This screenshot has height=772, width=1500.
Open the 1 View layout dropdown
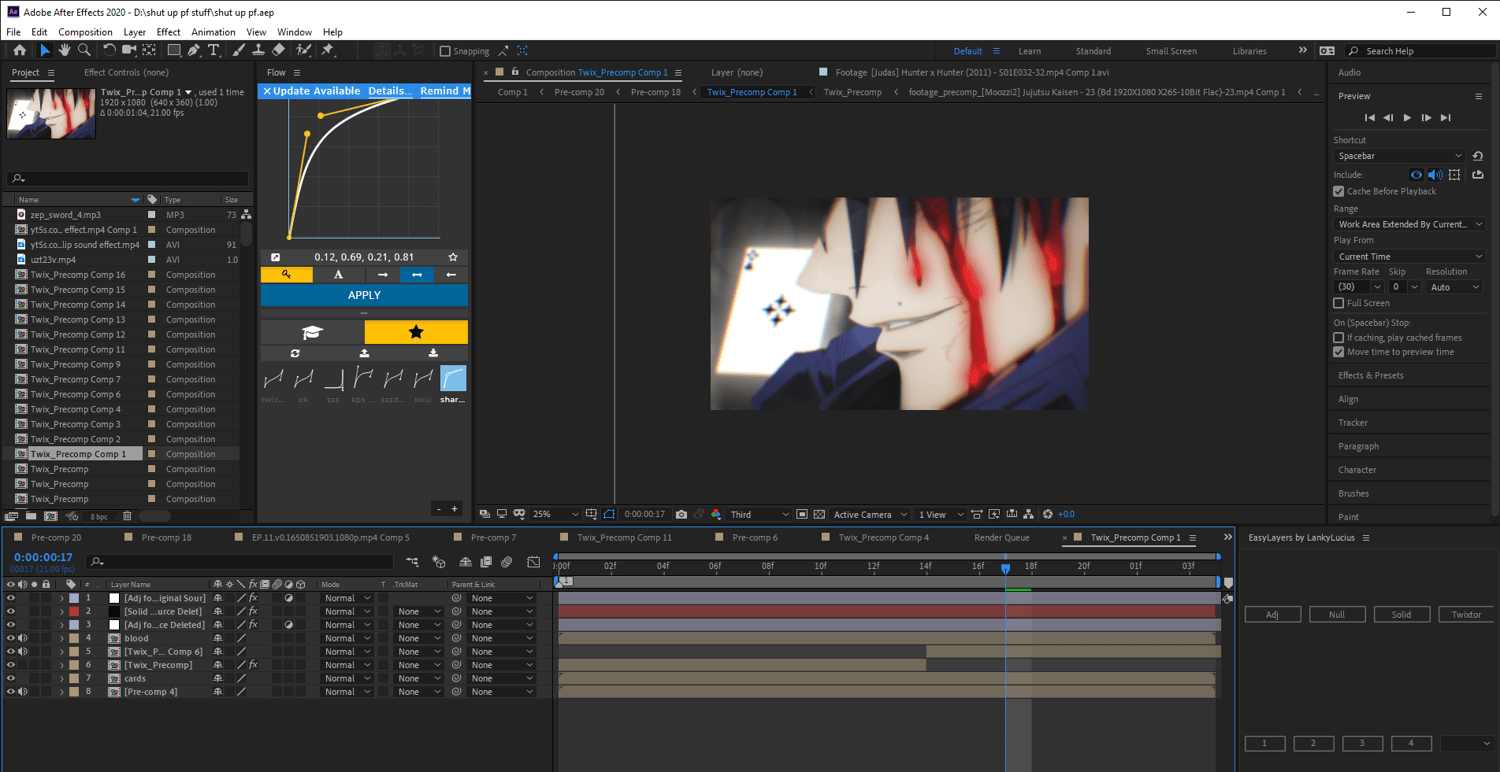[x=940, y=514]
